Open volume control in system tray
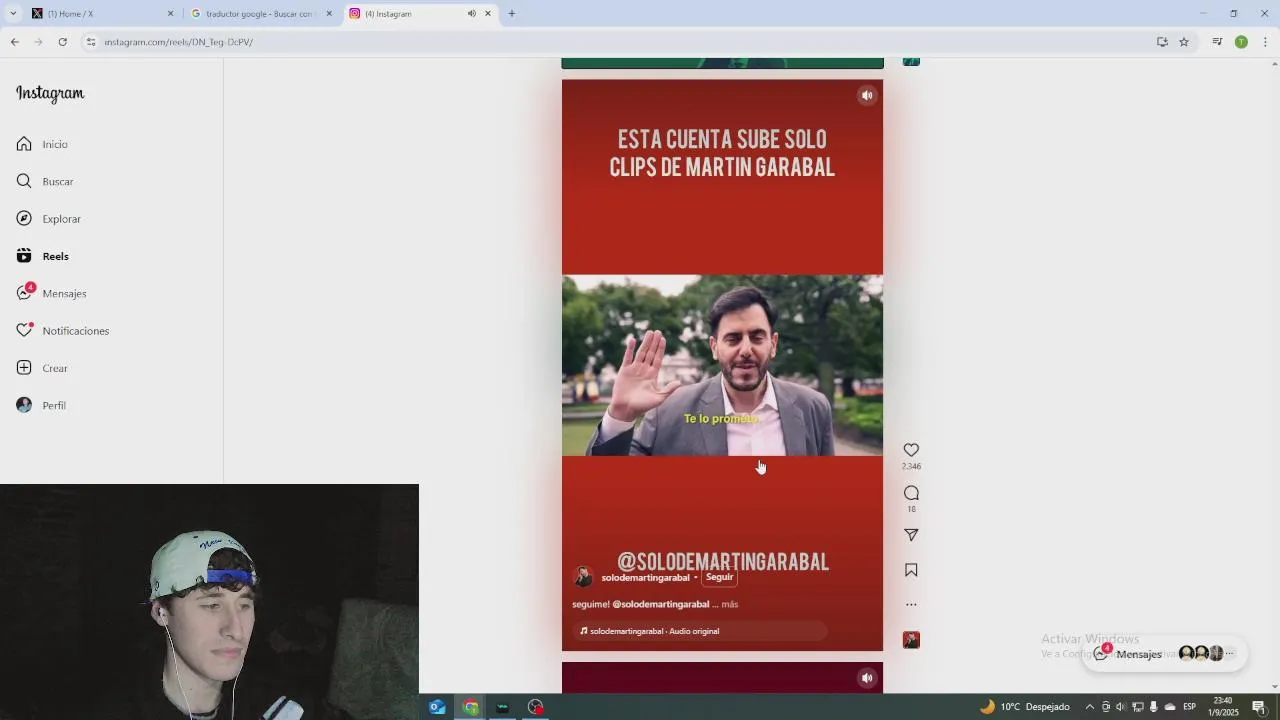 pyautogui.click(x=1120, y=707)
